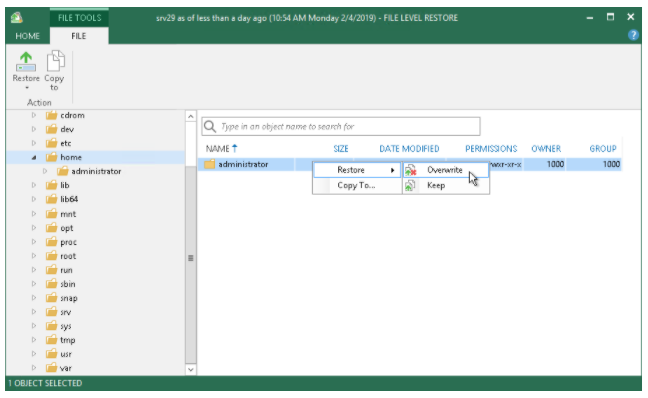Viewport: 648px width, 398px height.
Task: Click the snap folder icon
Action: point(51,298)
